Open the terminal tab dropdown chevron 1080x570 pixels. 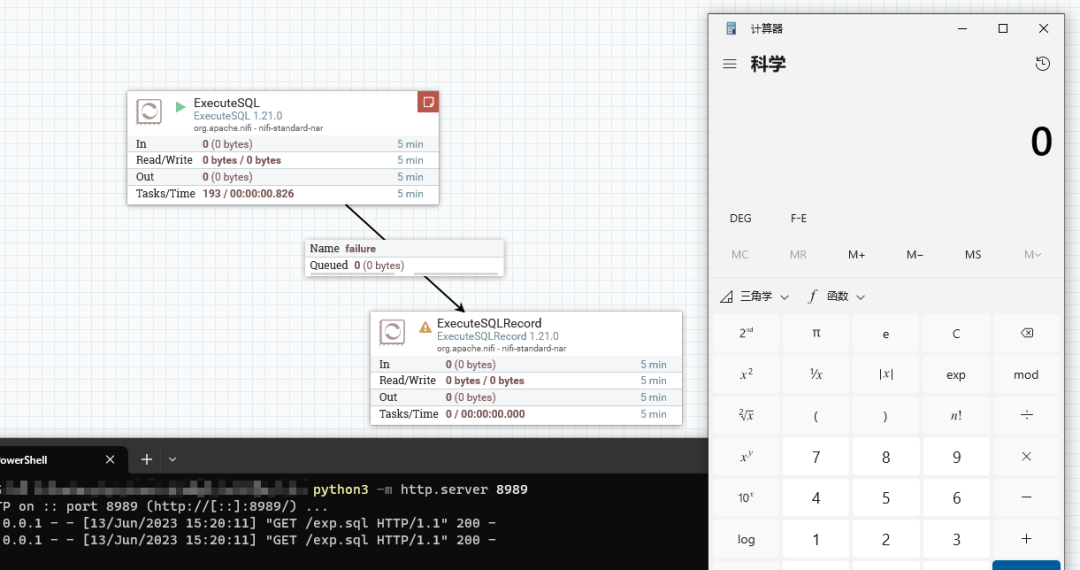coord(172,459)
